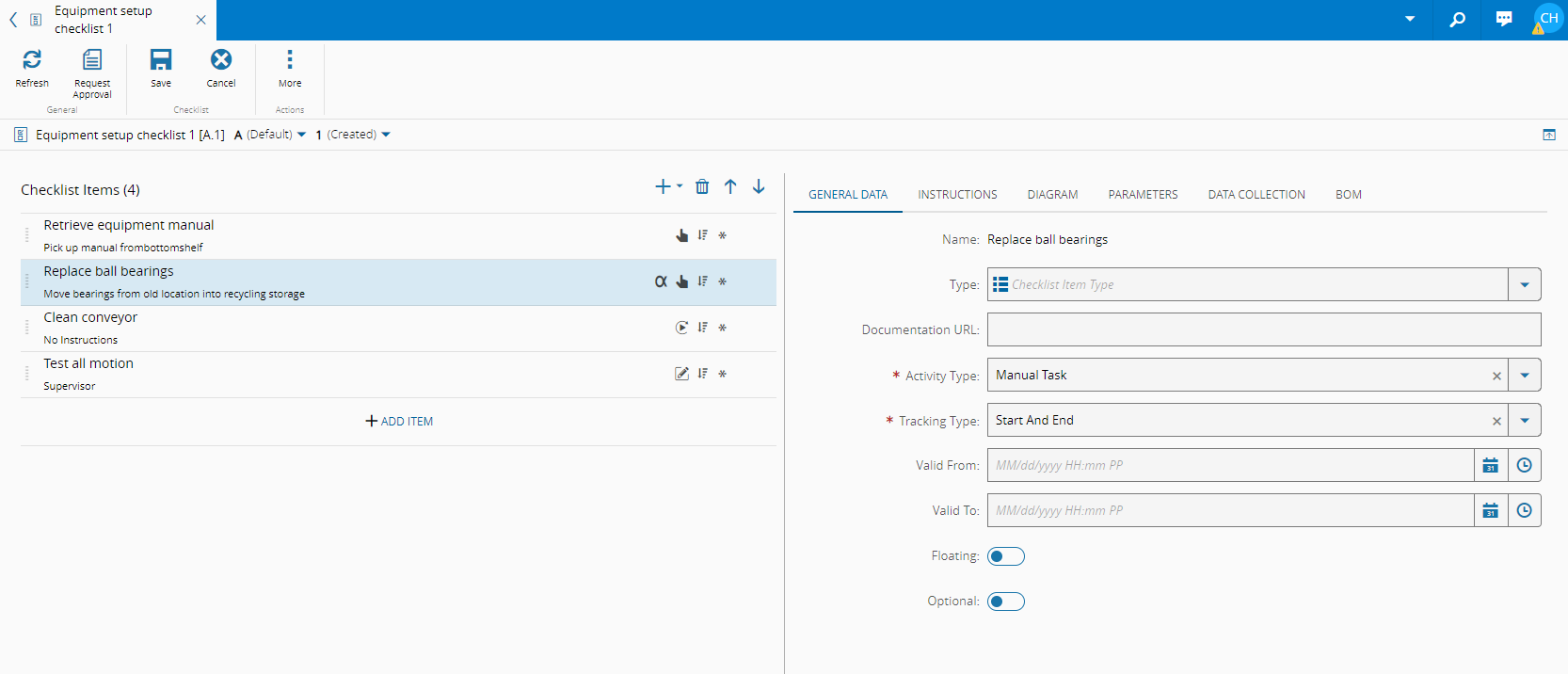The image size is (1568, 674).
Task: Expand the Tracking Type dropdown
Action: click(1525, 421)
